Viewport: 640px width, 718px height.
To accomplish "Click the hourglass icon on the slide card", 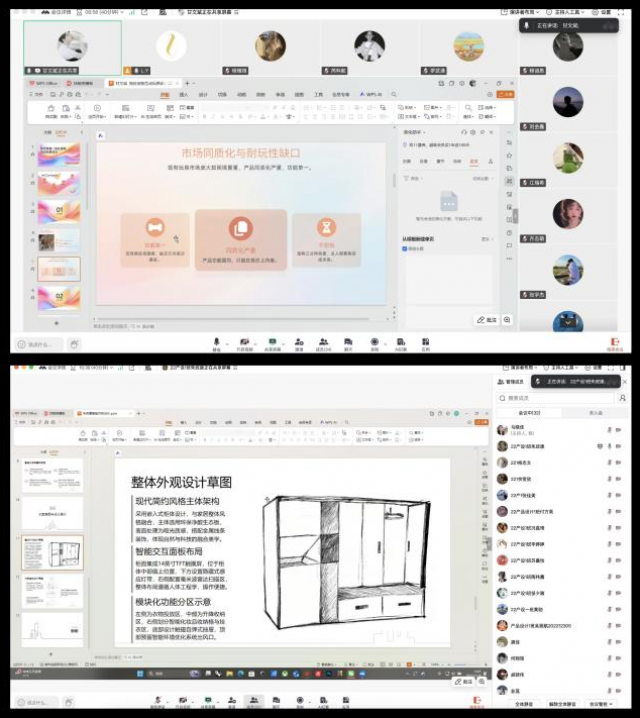I will pyautogui.click(x=326, y=227).
